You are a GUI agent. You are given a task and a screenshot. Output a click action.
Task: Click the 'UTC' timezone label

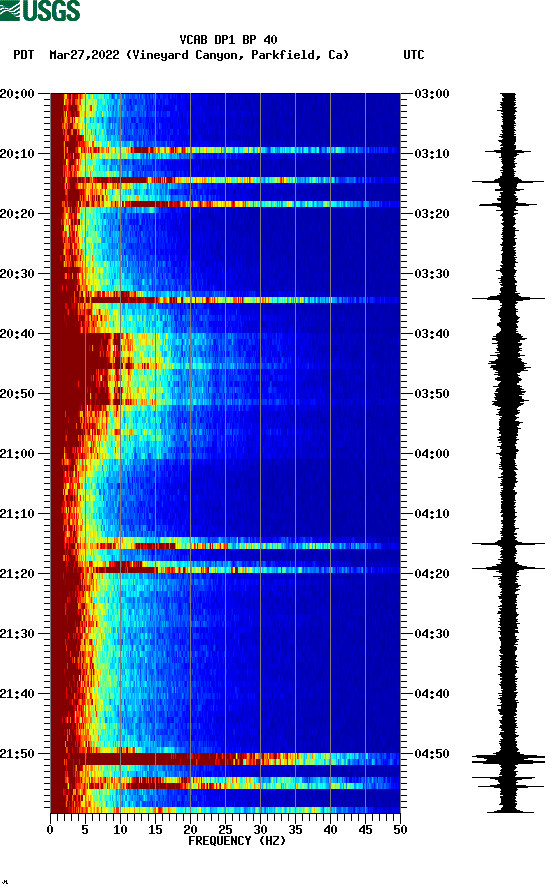click(414, 55)
